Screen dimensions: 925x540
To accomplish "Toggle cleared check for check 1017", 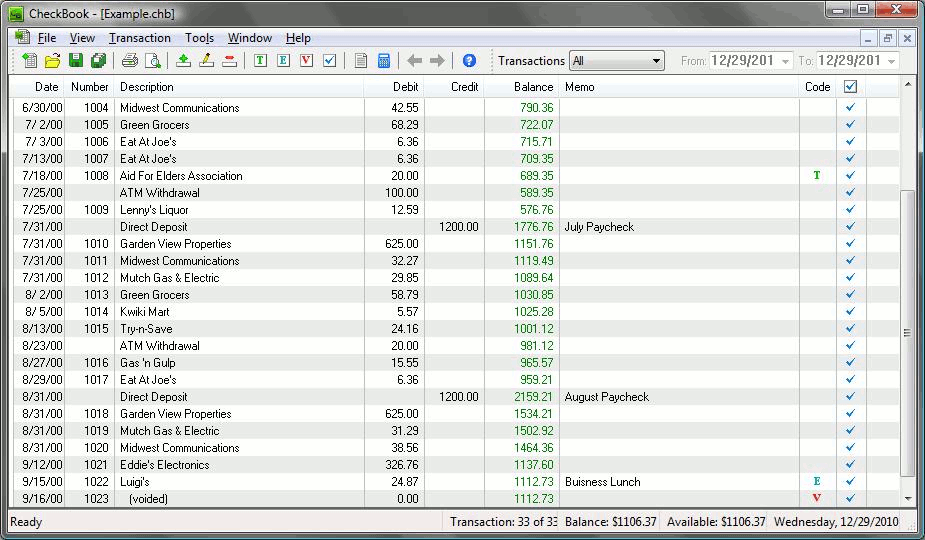I will [x=850, y=379].
